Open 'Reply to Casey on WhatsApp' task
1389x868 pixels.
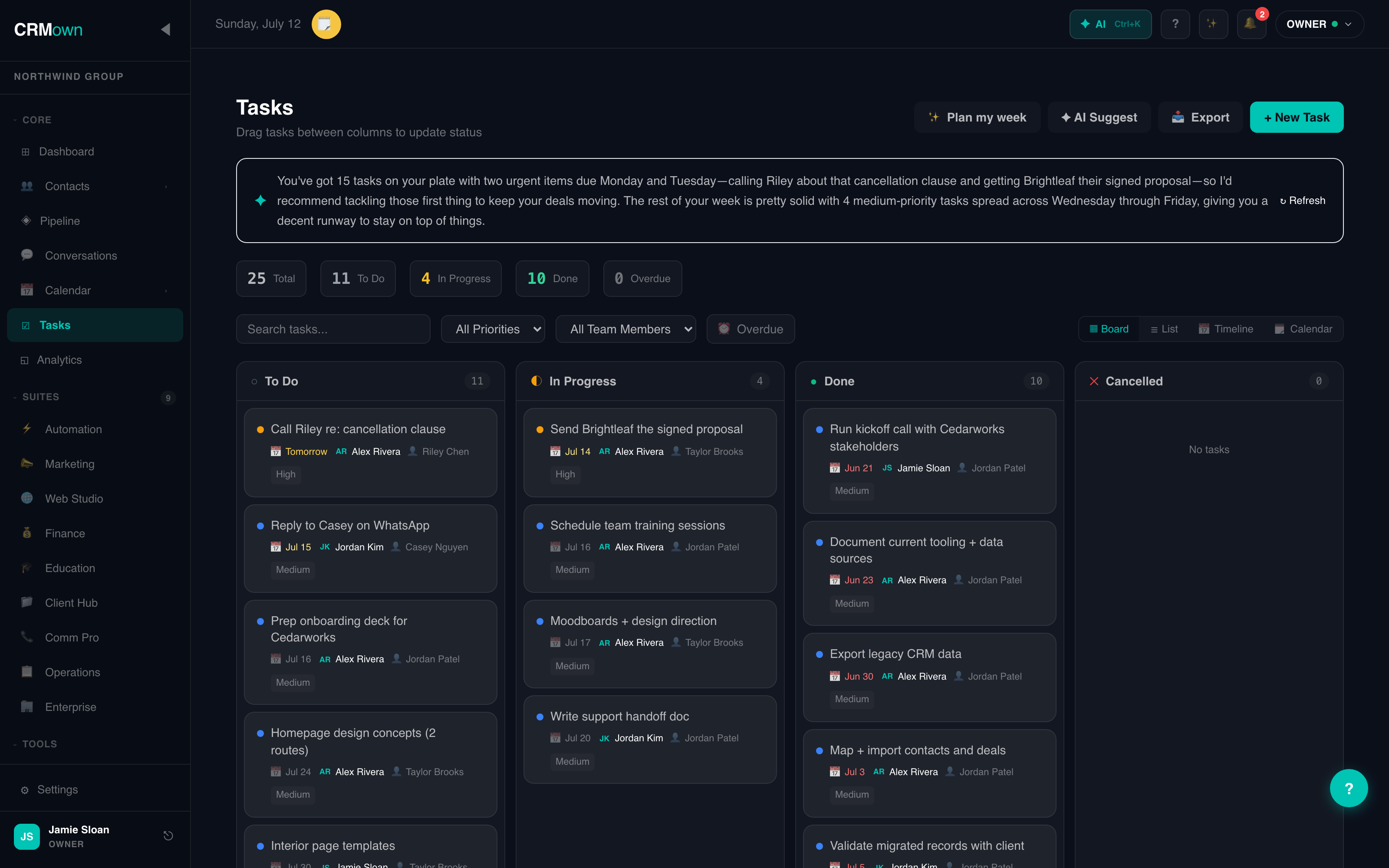coord(370,548)
